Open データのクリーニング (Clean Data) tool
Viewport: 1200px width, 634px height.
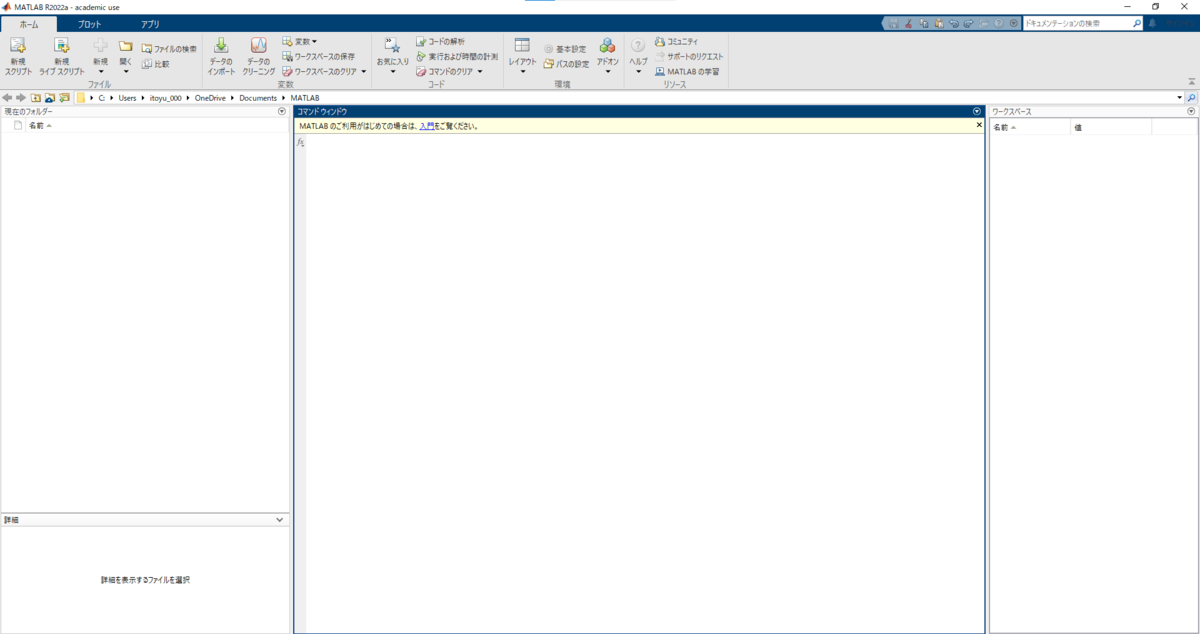(x=258, y=57)
